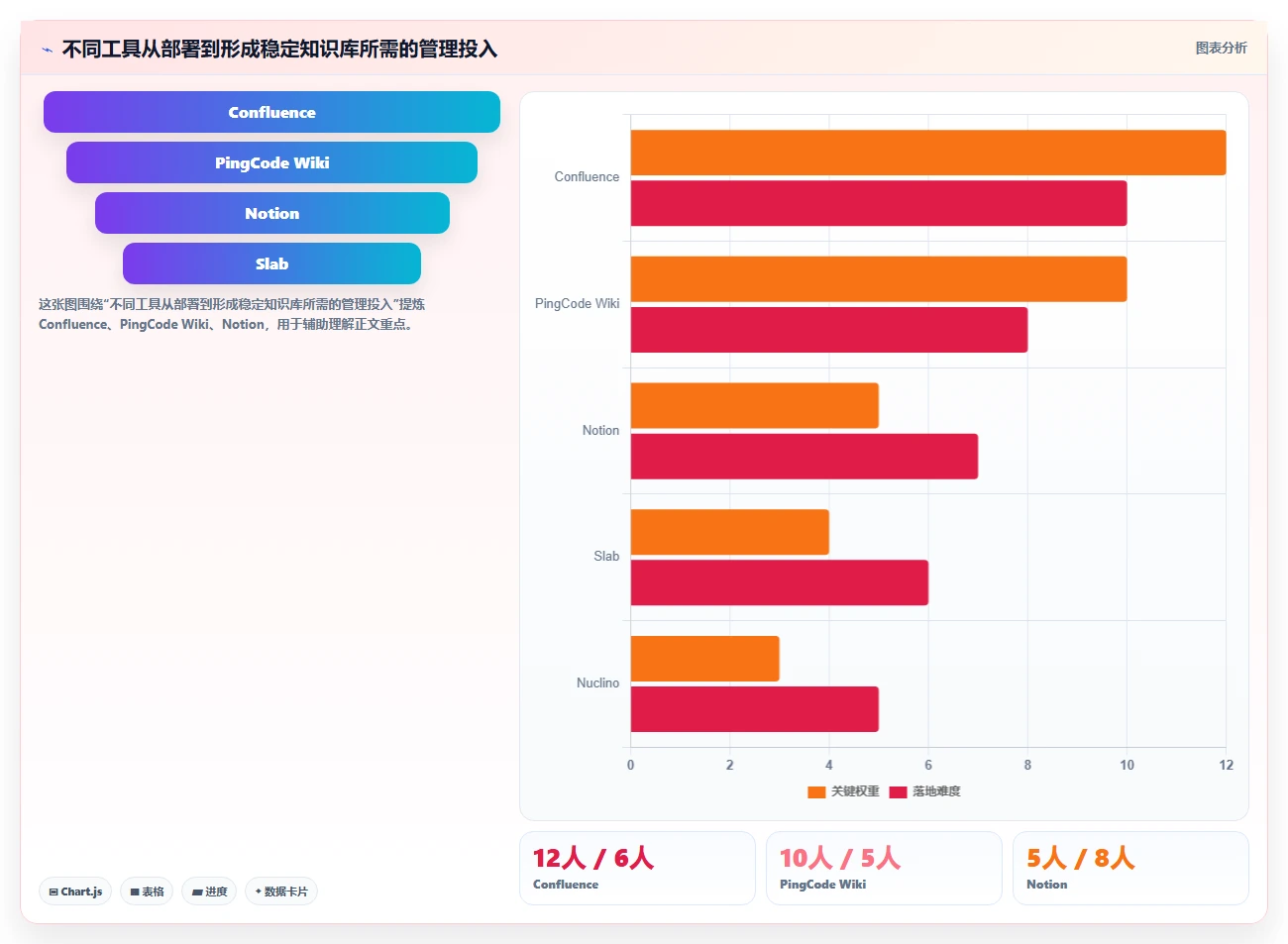Viewport: 1288px width, 944px height.
Task: Click x-axis tick label 0
Action: (631, 765)
